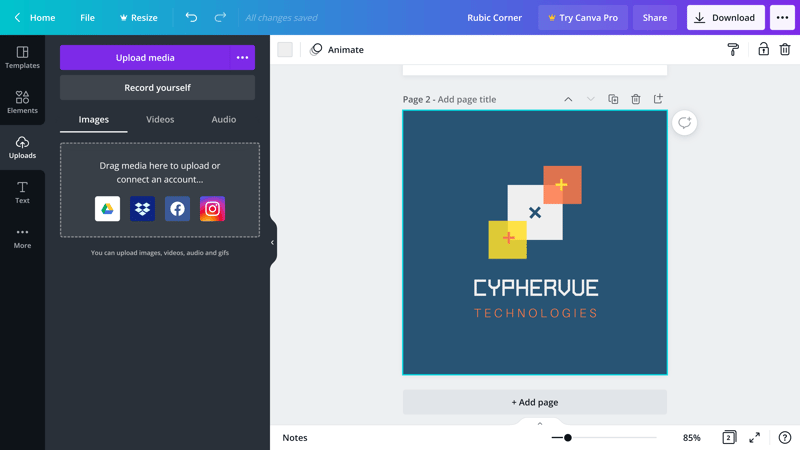Open Upload media more options
Viewport: 800px width, 450px height.
click(x=242, y=58)
